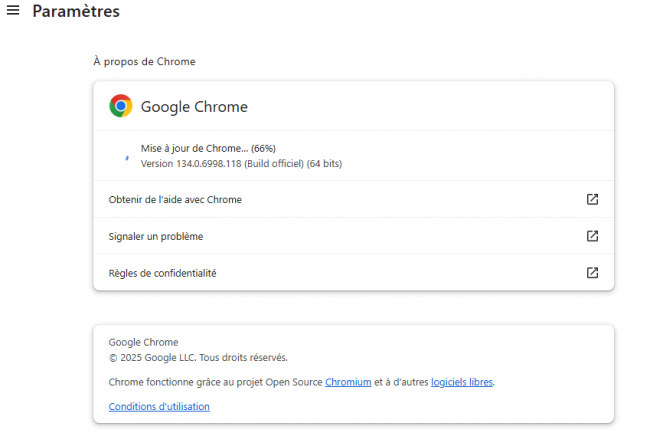650x433 pixels.
Task: Open Règles de confidentialité row label
Action: pos(162,273)
